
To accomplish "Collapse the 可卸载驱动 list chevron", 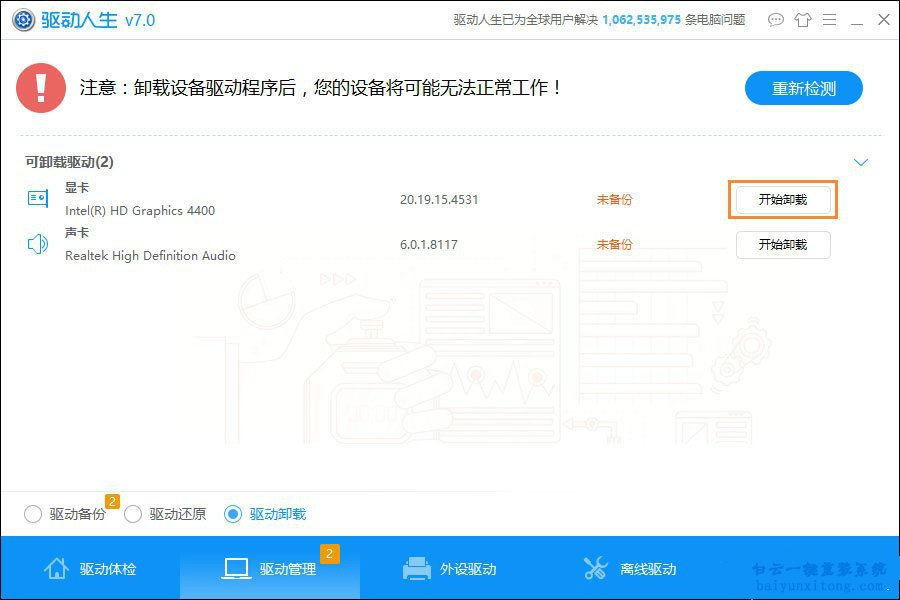I will click(861, 161).
